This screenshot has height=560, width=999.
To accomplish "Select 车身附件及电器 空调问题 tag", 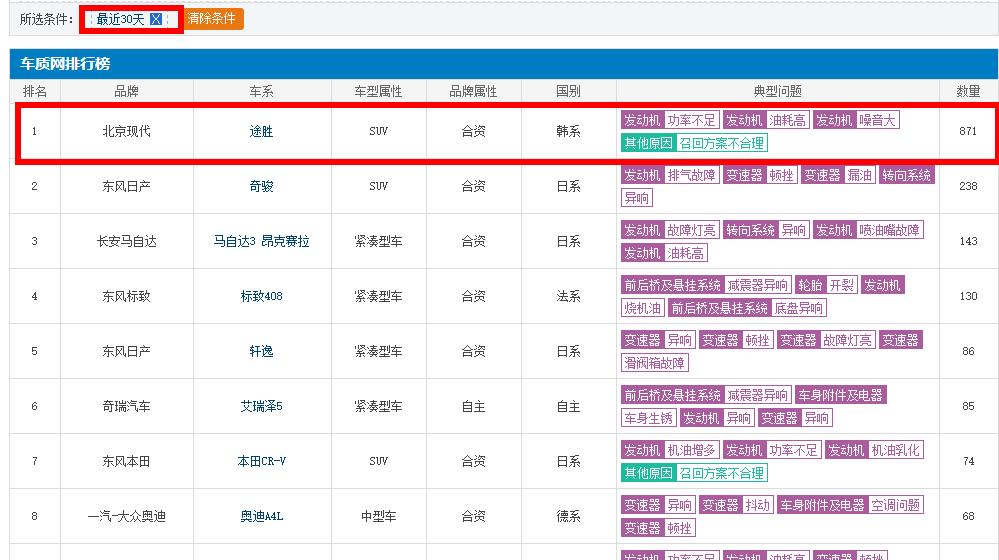I will pos(851,505).
